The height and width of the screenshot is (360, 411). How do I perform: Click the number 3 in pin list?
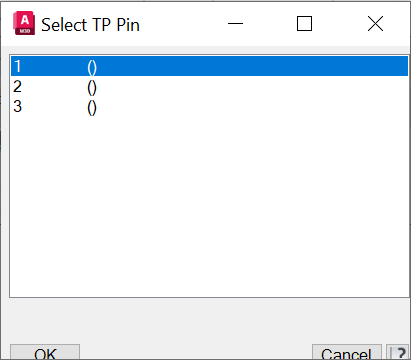click(17, 106)
